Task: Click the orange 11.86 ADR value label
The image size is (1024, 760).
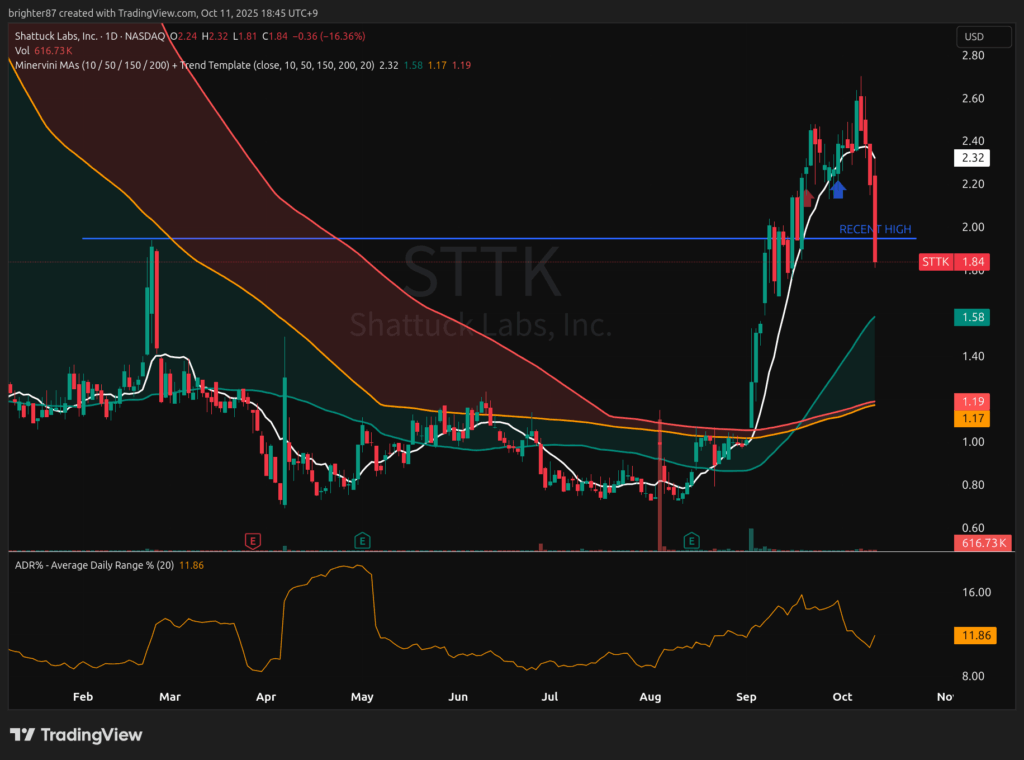Action: point(976,635)
